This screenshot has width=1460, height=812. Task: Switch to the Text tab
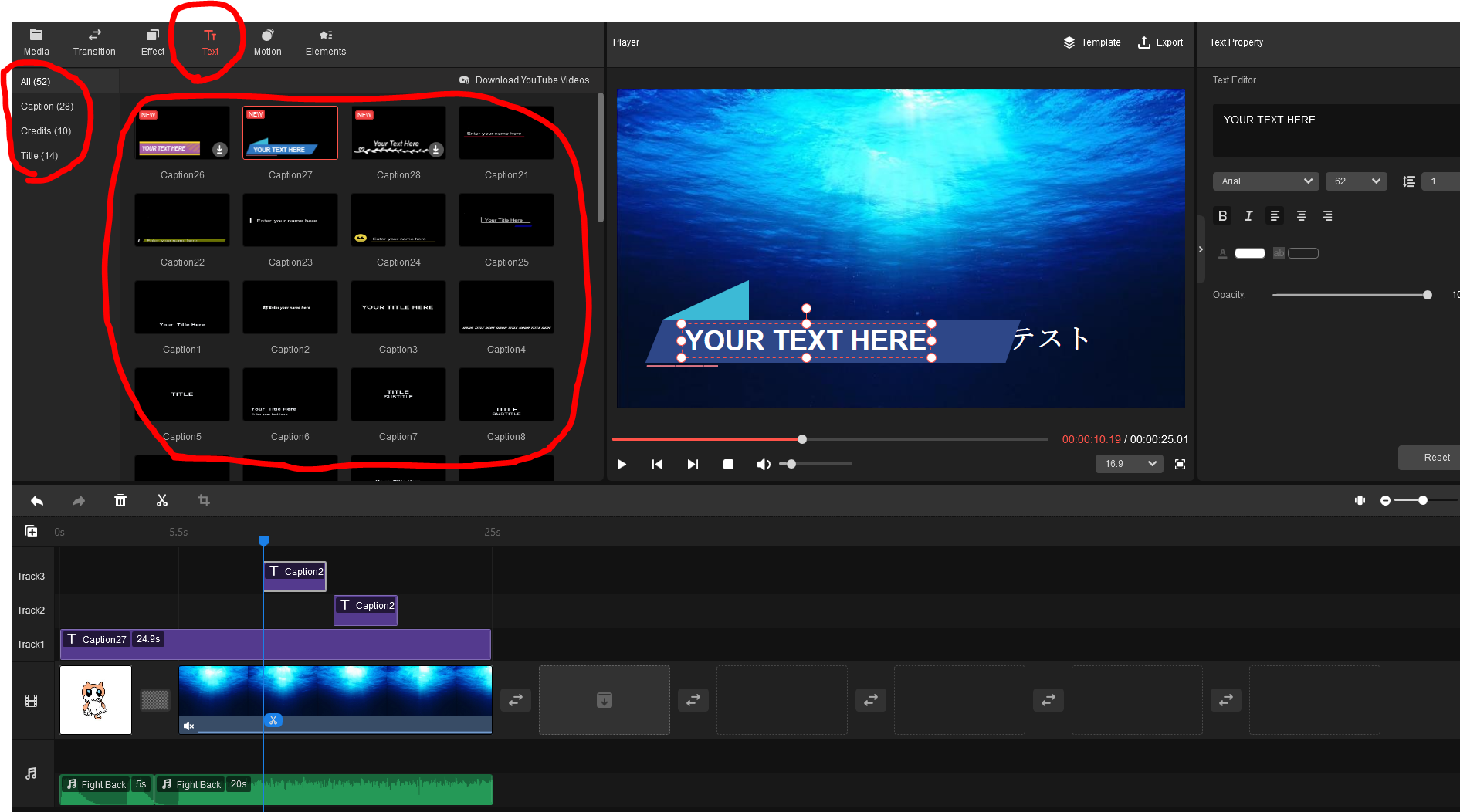210,42
